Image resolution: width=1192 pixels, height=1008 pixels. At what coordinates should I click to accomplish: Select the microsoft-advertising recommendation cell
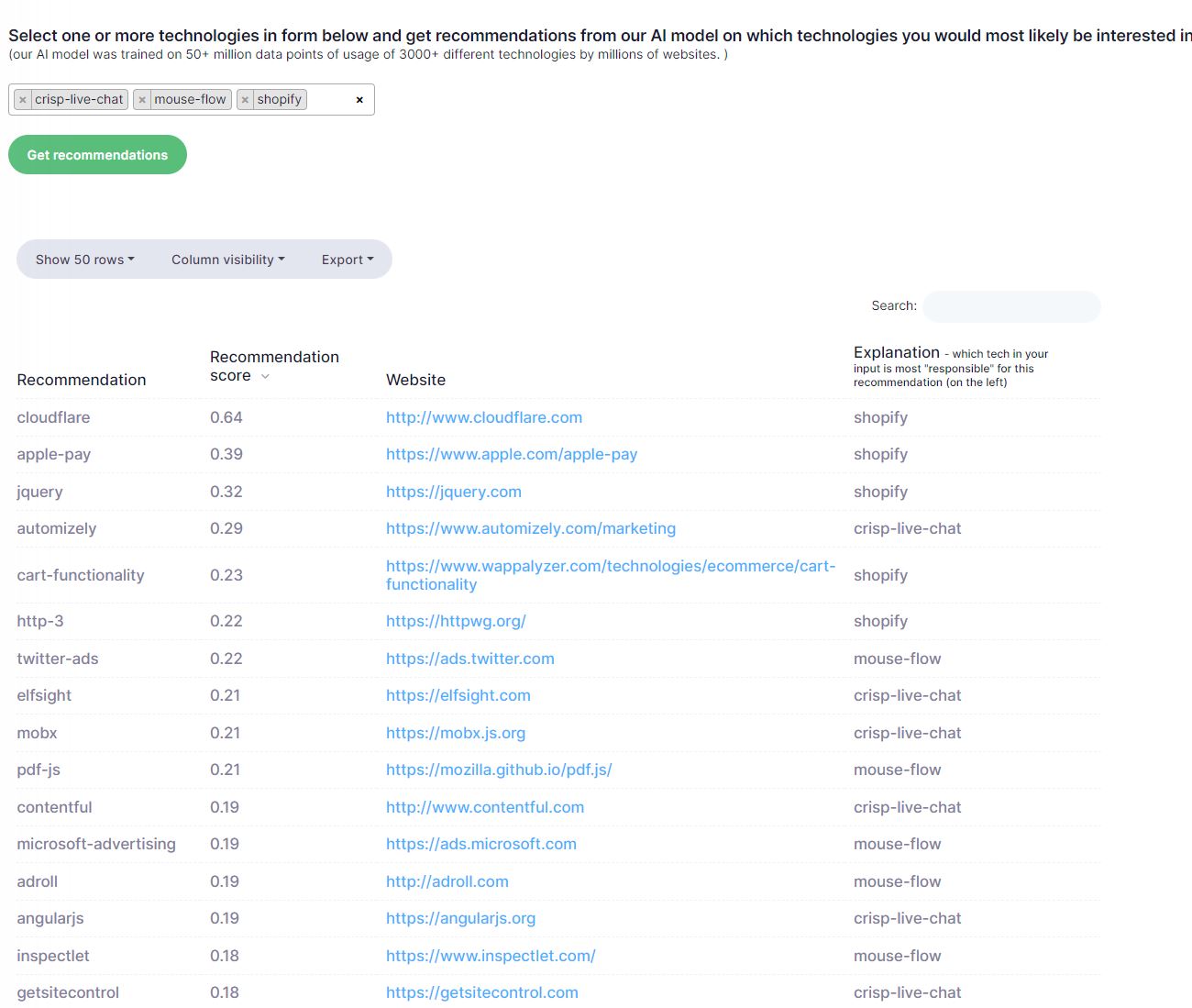[x=96, y=844]
